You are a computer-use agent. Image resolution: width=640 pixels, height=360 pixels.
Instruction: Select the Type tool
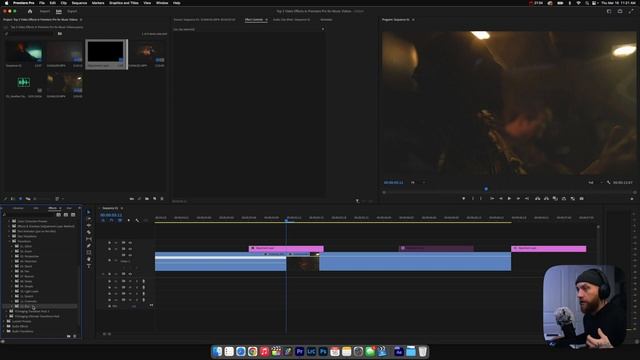click(x=89, y=266)
